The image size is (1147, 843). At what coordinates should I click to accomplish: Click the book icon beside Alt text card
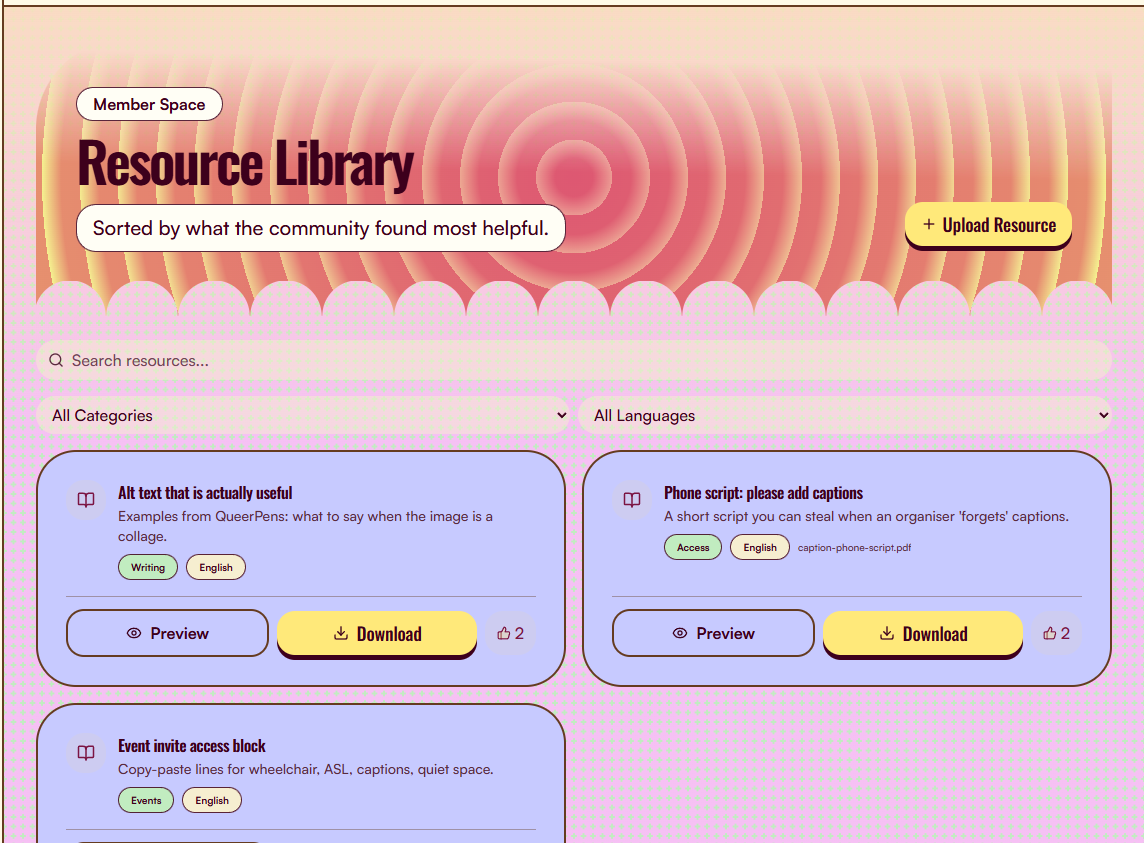[86, 501]
